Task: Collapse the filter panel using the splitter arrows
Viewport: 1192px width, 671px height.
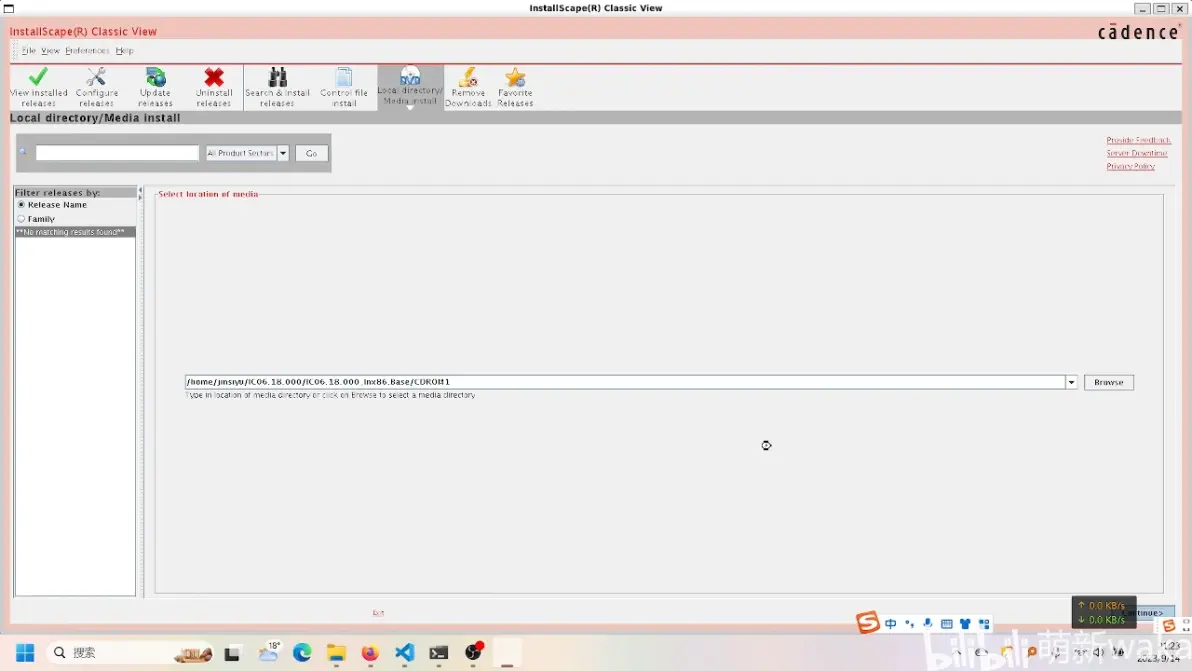Action: (x=140, y=194)
